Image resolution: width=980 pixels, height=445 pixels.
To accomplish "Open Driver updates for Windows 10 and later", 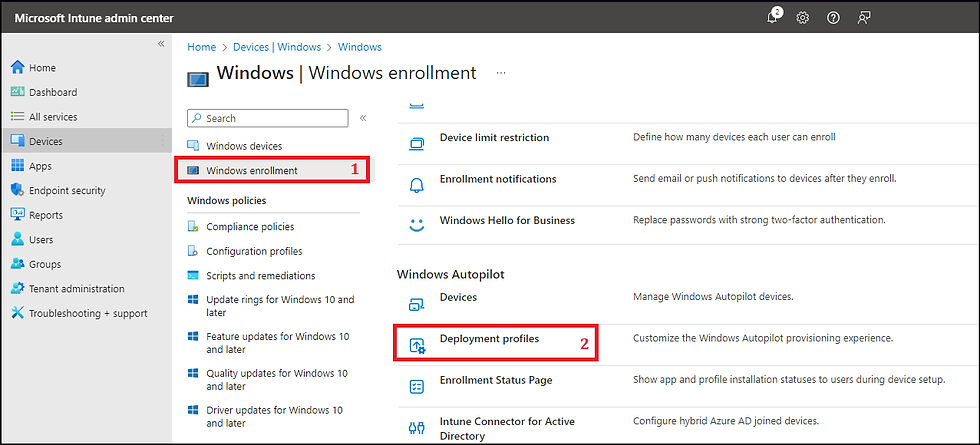I will coord(274,417).
